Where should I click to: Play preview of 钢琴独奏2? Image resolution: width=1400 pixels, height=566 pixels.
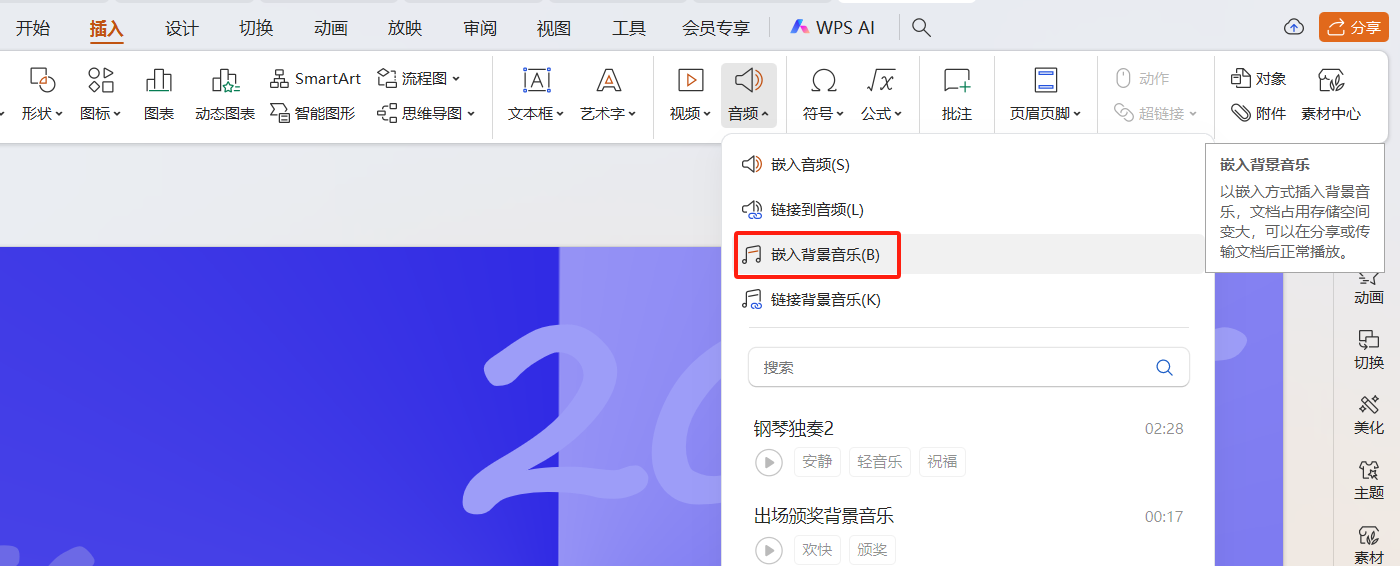click(768, 462)
